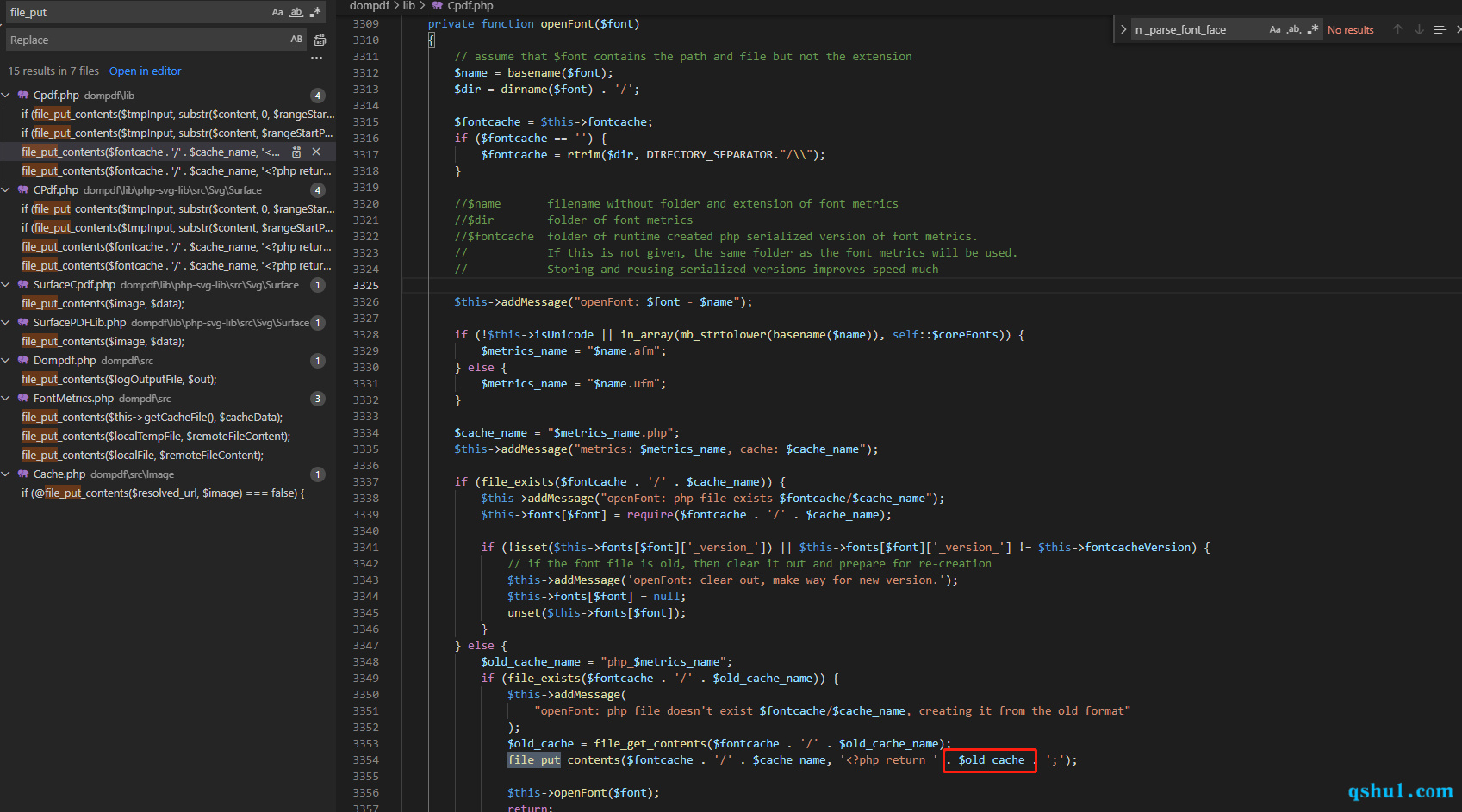Collapse Cache.php results group

pyautogui.click(x=6, y=474)
